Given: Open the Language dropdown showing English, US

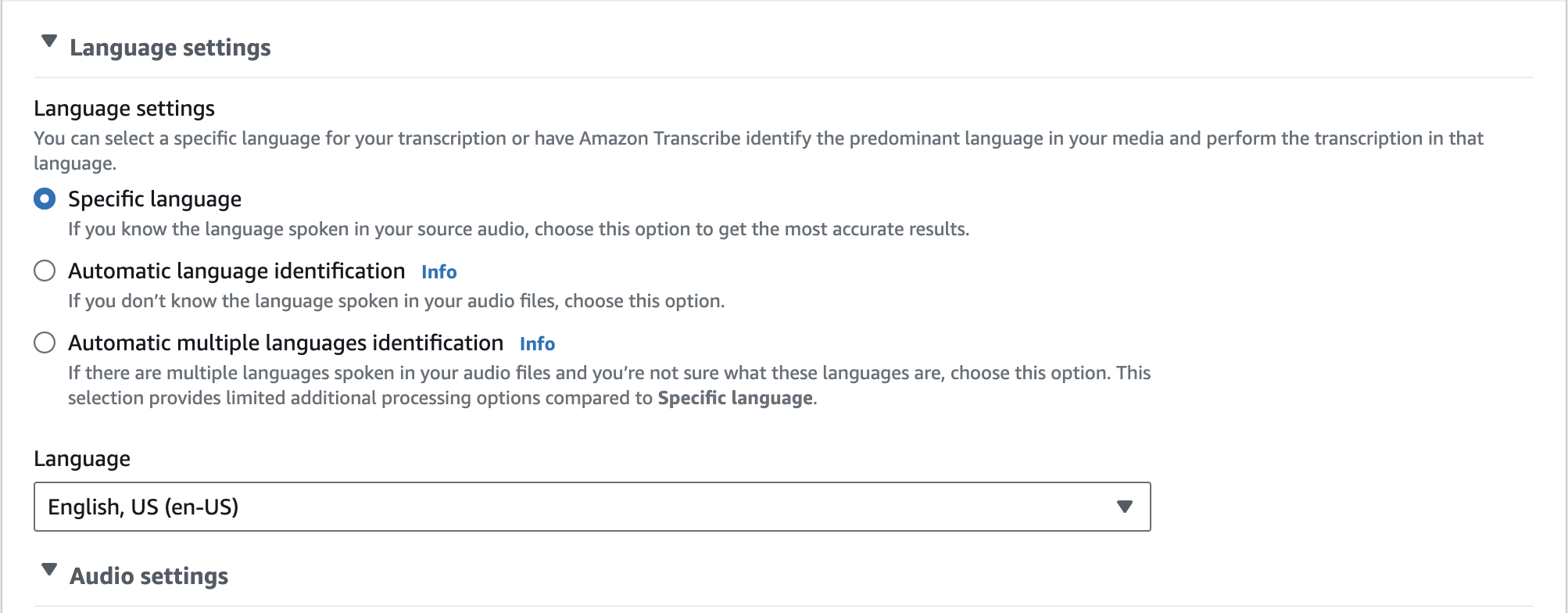Looking at the screenshot, I should click(578, 507).
